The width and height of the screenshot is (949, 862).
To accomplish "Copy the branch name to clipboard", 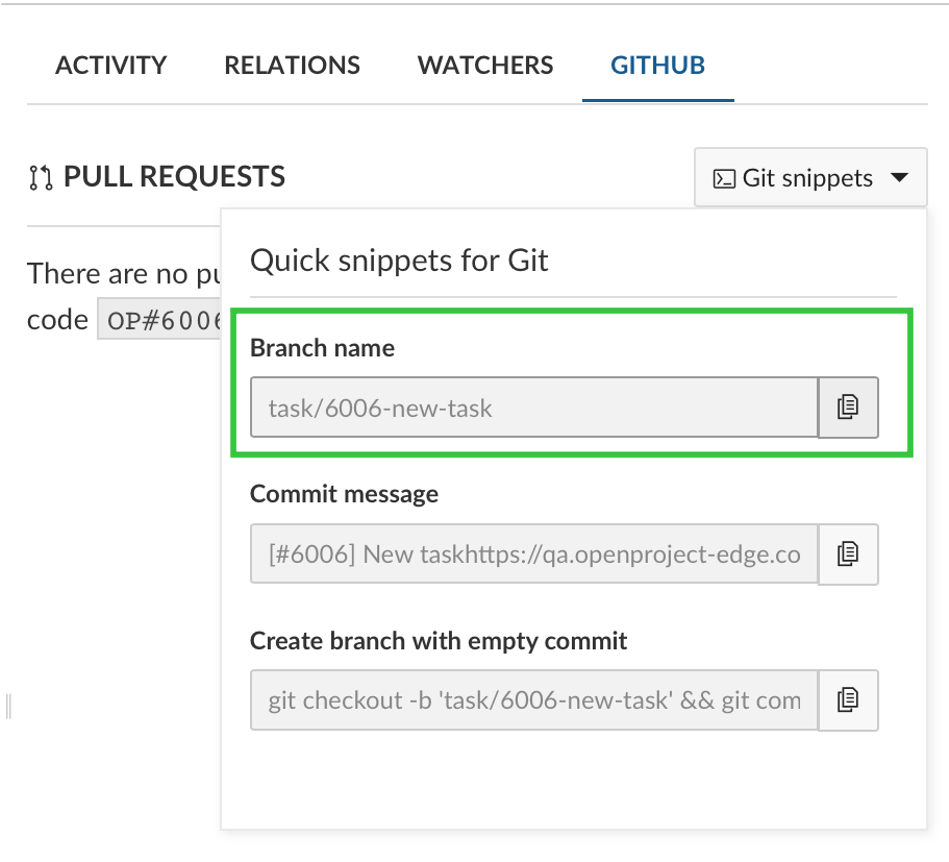I will pos(848,407).
